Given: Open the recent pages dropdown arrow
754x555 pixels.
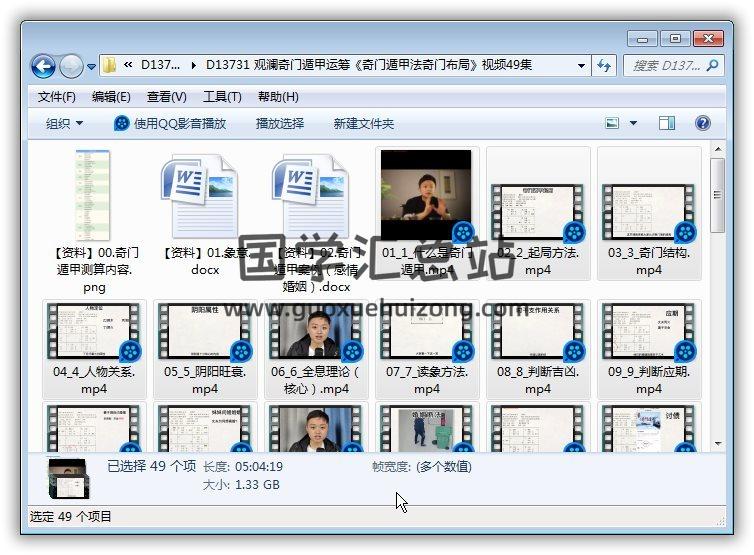Looking at the screenshot, I should click(x=92, y=67).
